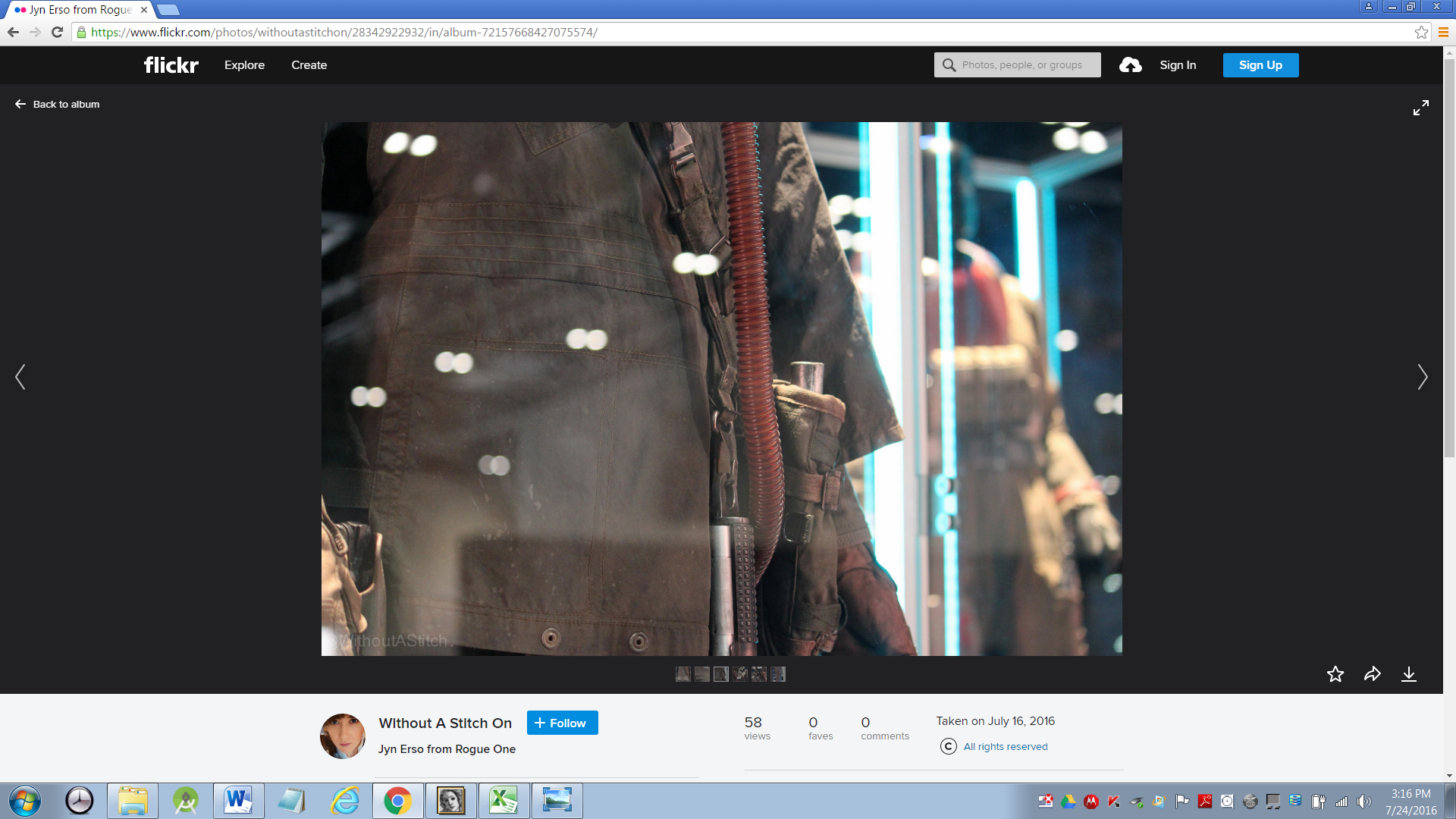Open Microsoft Excel from the taskbar
1456x819 pixels.
tap(504, 801)
